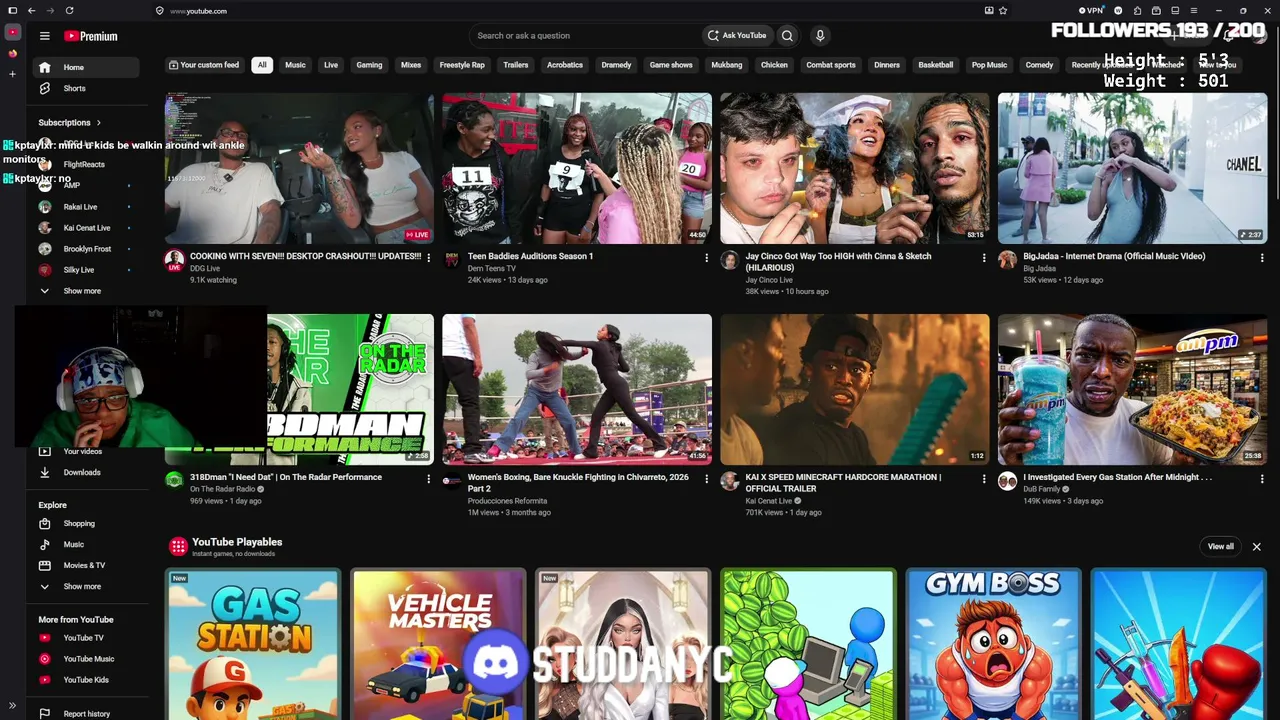Open the BigJadaa Internet Drama video title
This screenshot has width=1280, height=720.
click(x=1114, y=256)
